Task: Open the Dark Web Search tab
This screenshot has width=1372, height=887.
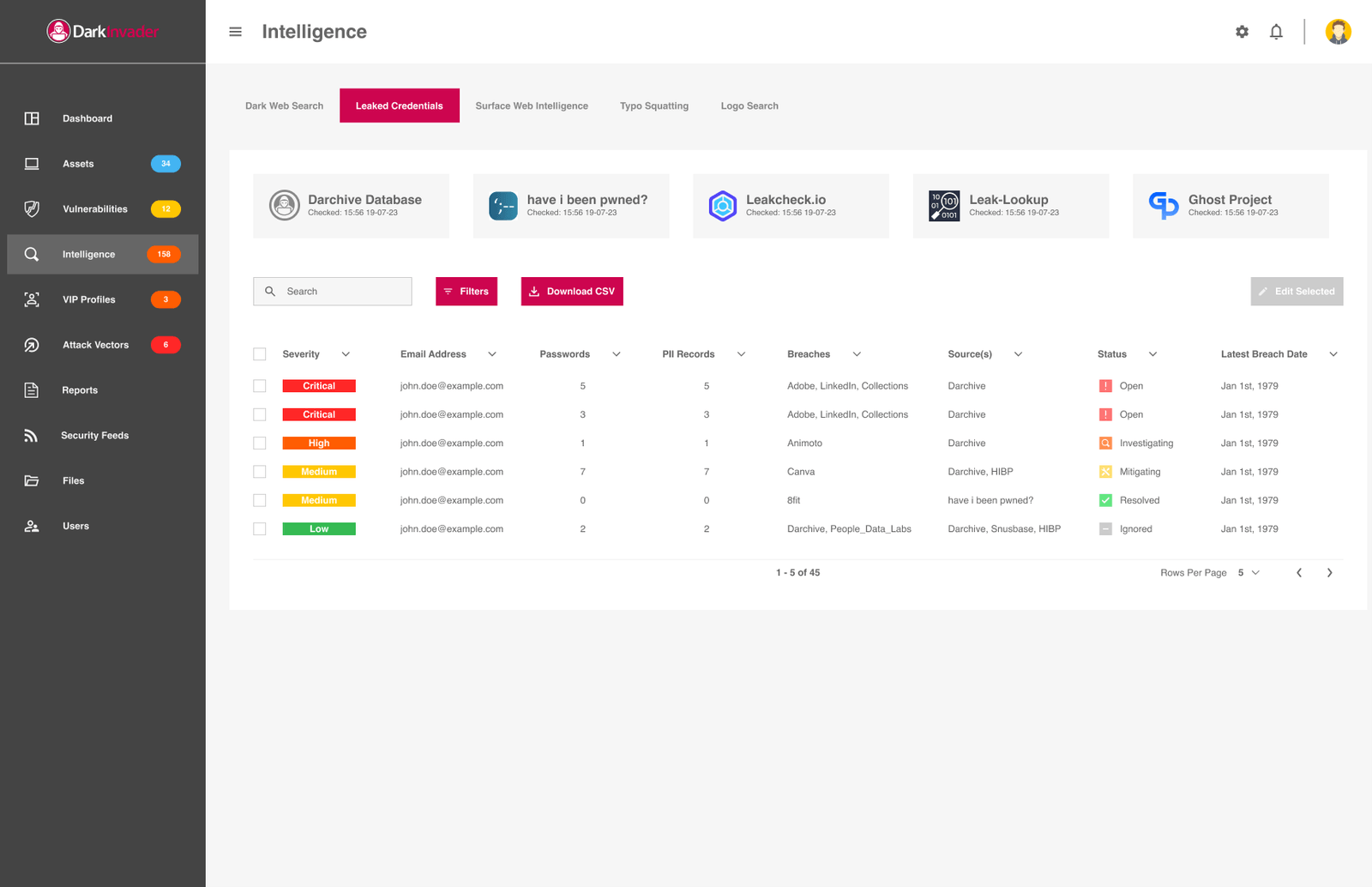Action: pyautogui.click(x=284, y=106)
